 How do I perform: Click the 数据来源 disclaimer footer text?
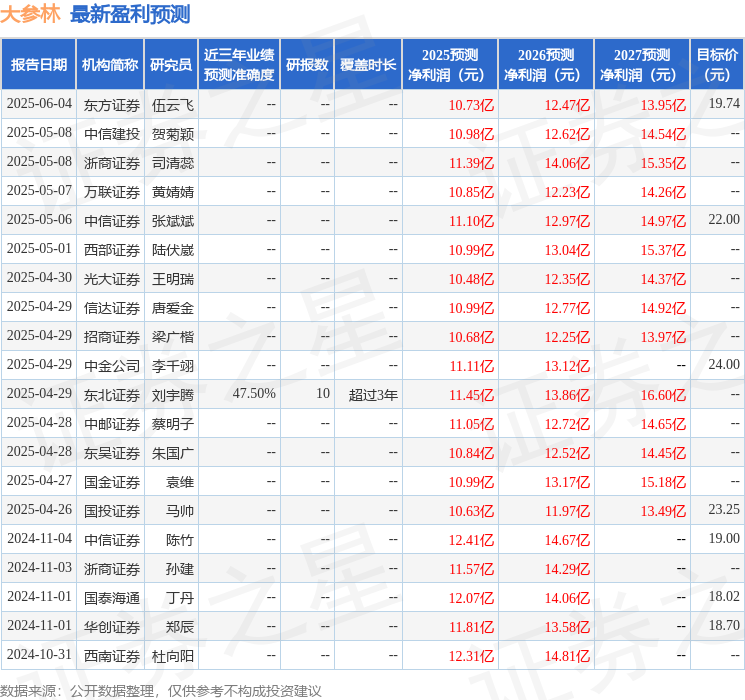pyautogui.click(x=161, y=690)
